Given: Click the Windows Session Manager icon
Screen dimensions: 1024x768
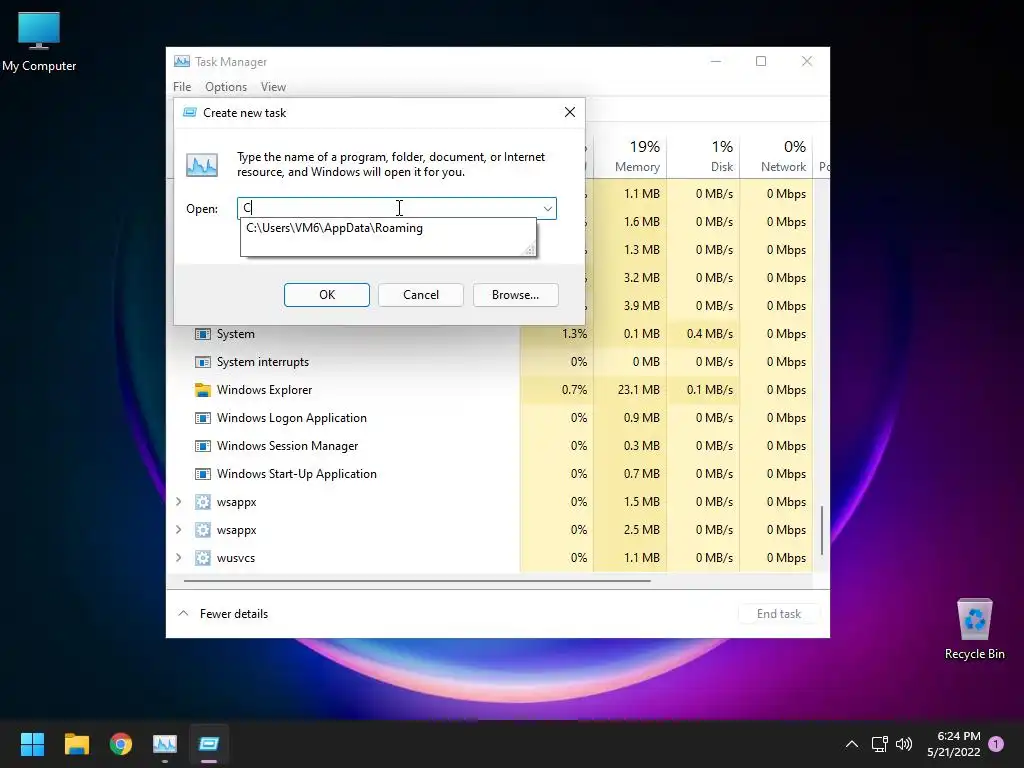Looking at the screenshot, I should [x=203, y=446].
